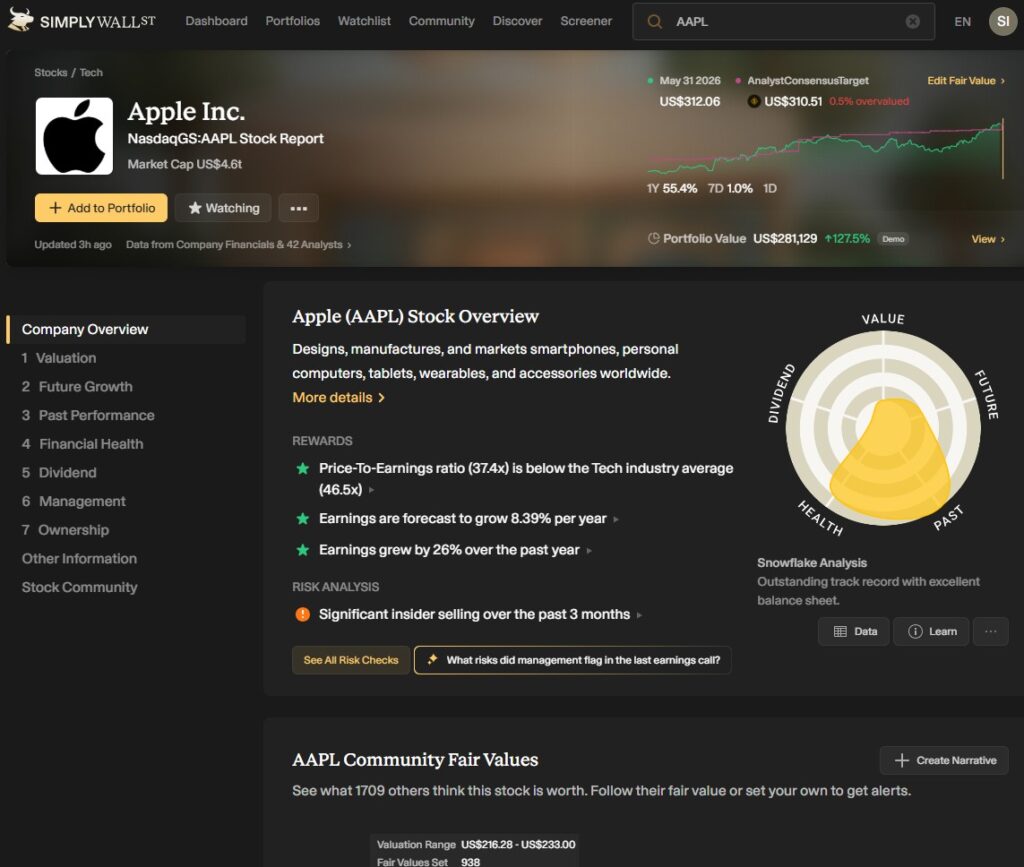The image size is (1024, 867).
Task: Open the EN language selector
Action: 962,22
